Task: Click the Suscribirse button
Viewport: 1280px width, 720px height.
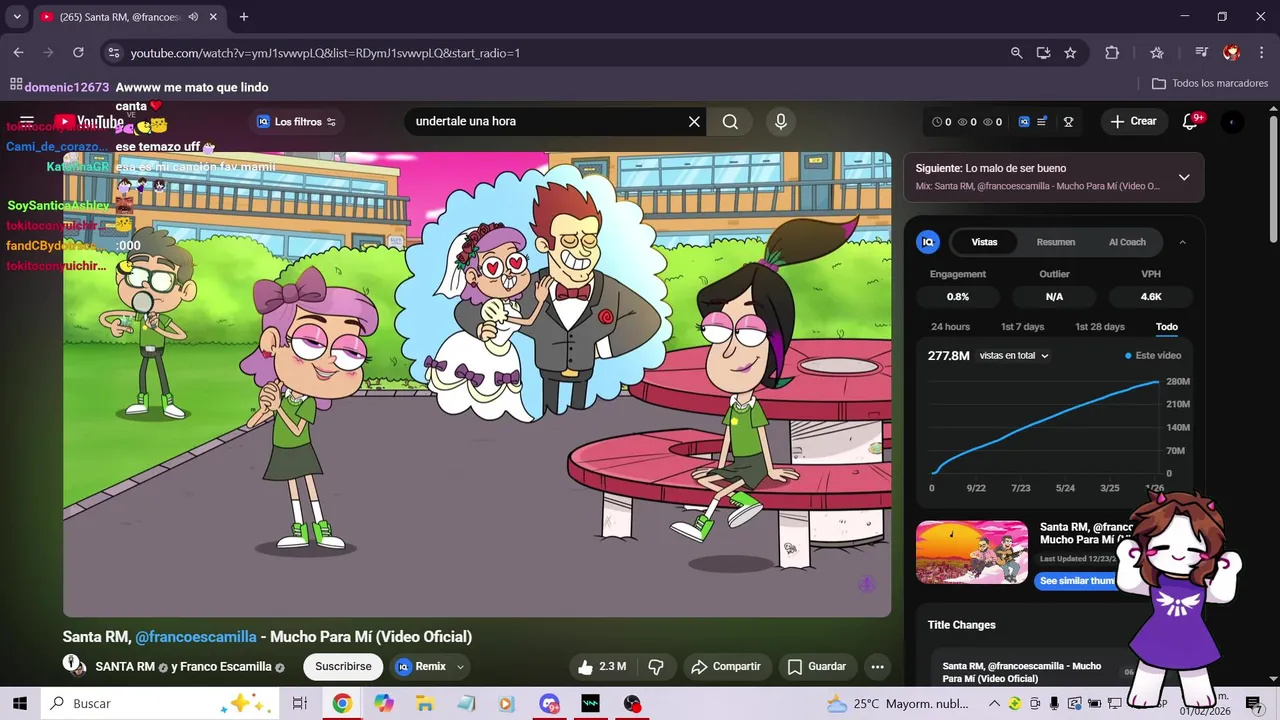Action: point(343,667)
